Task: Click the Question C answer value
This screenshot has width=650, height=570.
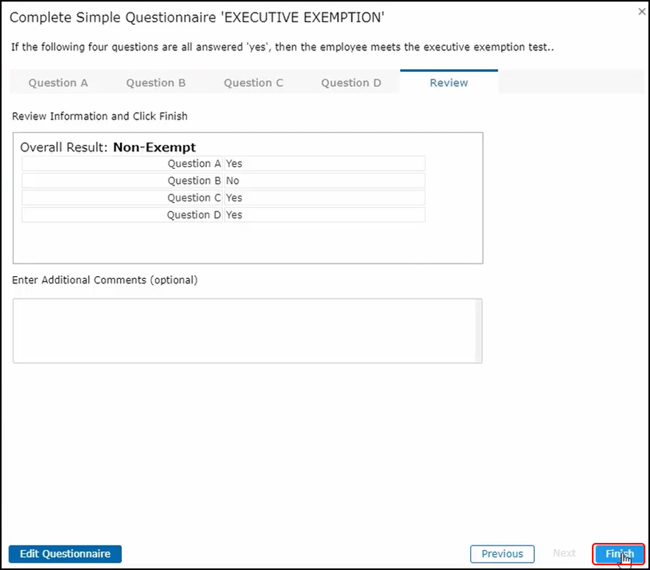Action: click(x=323, y=198)
